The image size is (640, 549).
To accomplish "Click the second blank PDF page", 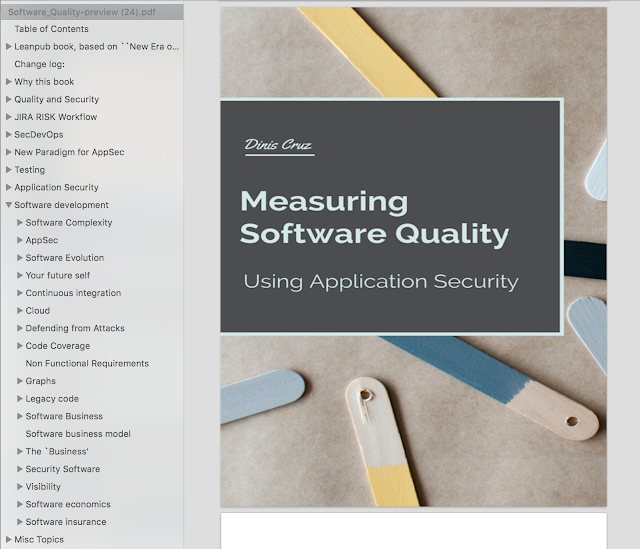I will pyautogui.click(x=413, y=531).
